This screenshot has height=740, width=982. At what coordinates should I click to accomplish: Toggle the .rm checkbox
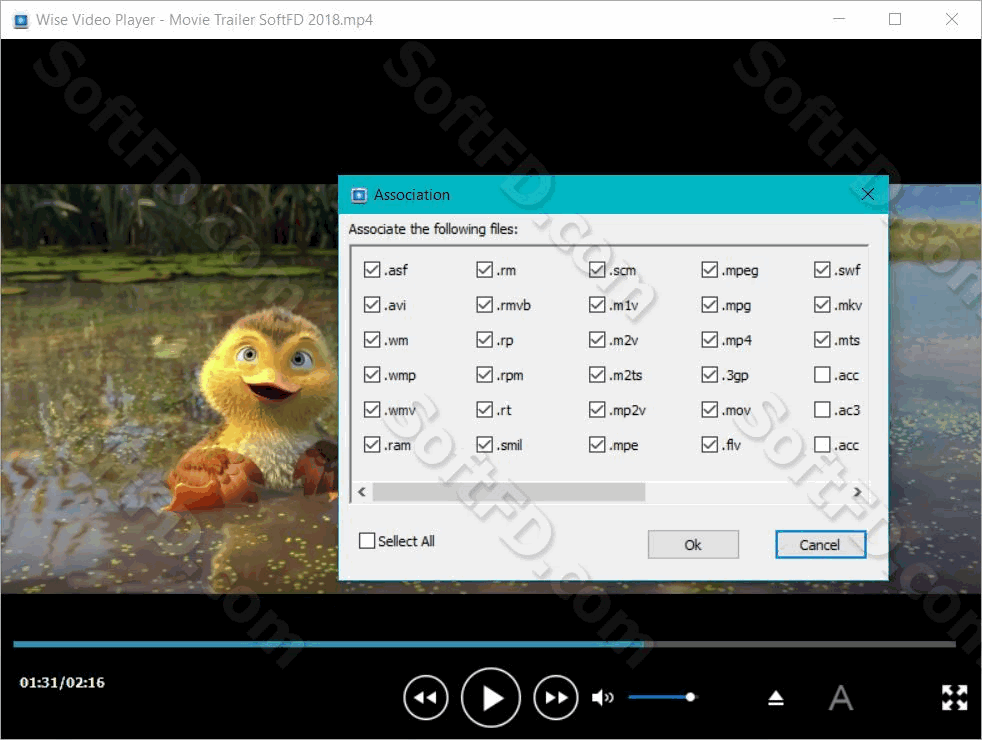[x=485, y=270]
